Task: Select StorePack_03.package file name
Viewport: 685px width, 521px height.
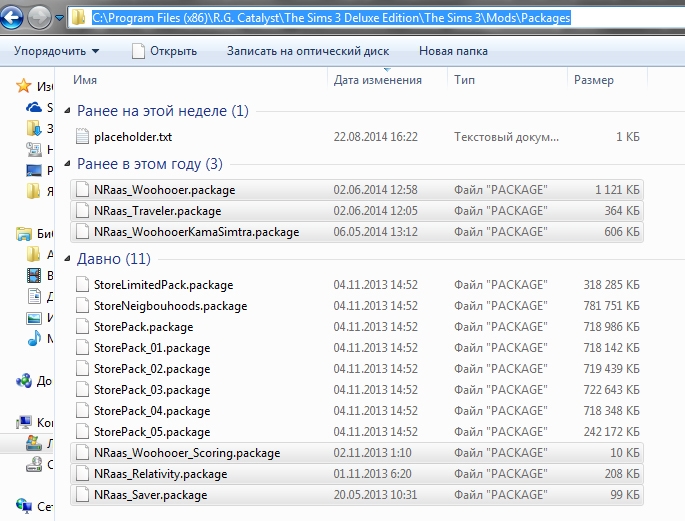Action: [152, 390]
